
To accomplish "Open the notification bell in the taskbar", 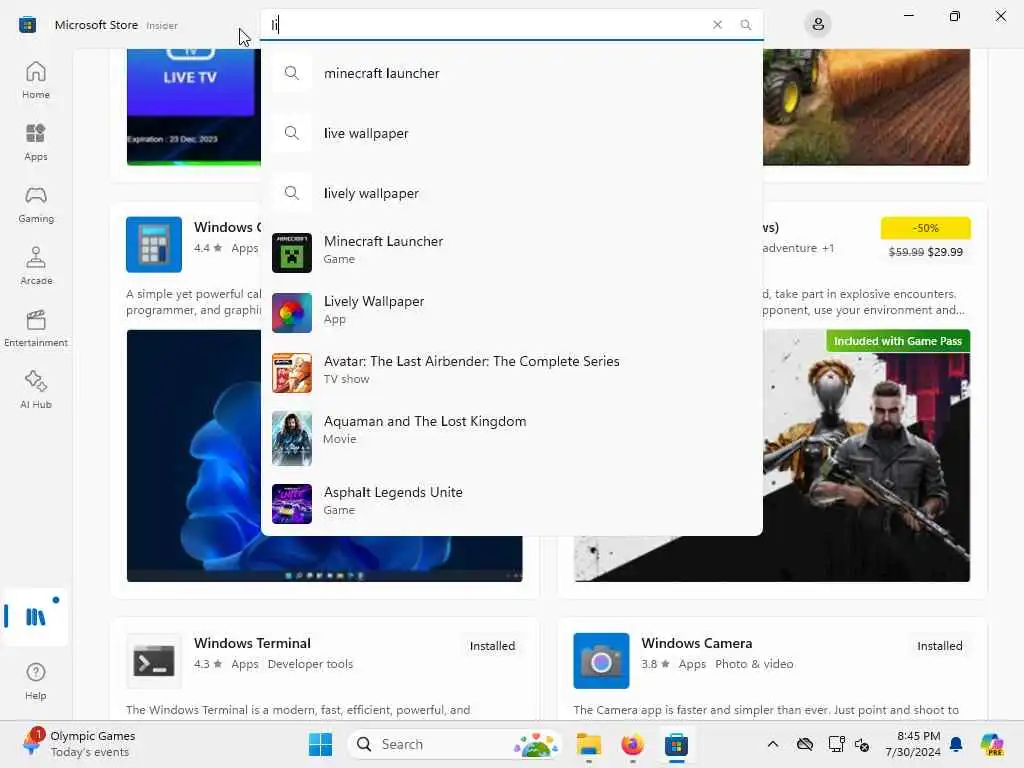I will [956, 744].
